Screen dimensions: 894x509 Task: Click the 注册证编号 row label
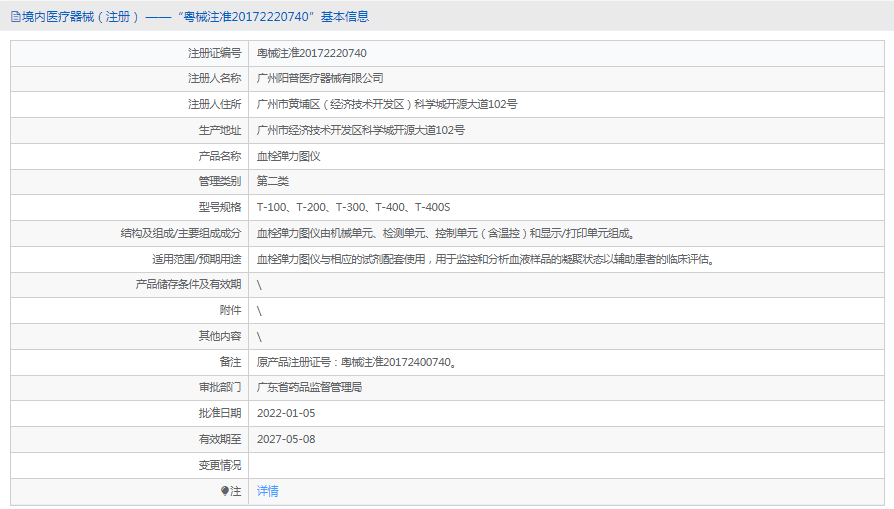click(x=214, y=52)
